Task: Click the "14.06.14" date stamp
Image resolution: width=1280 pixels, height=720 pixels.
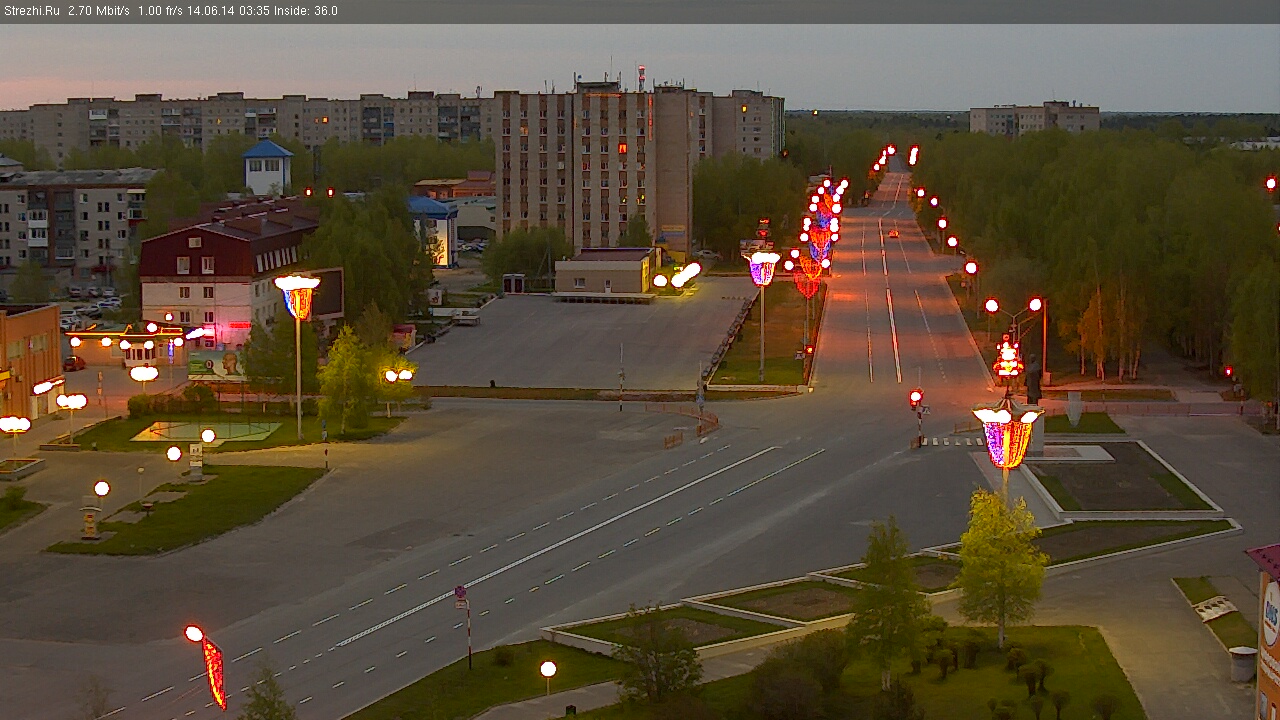Action: (213, 11)
